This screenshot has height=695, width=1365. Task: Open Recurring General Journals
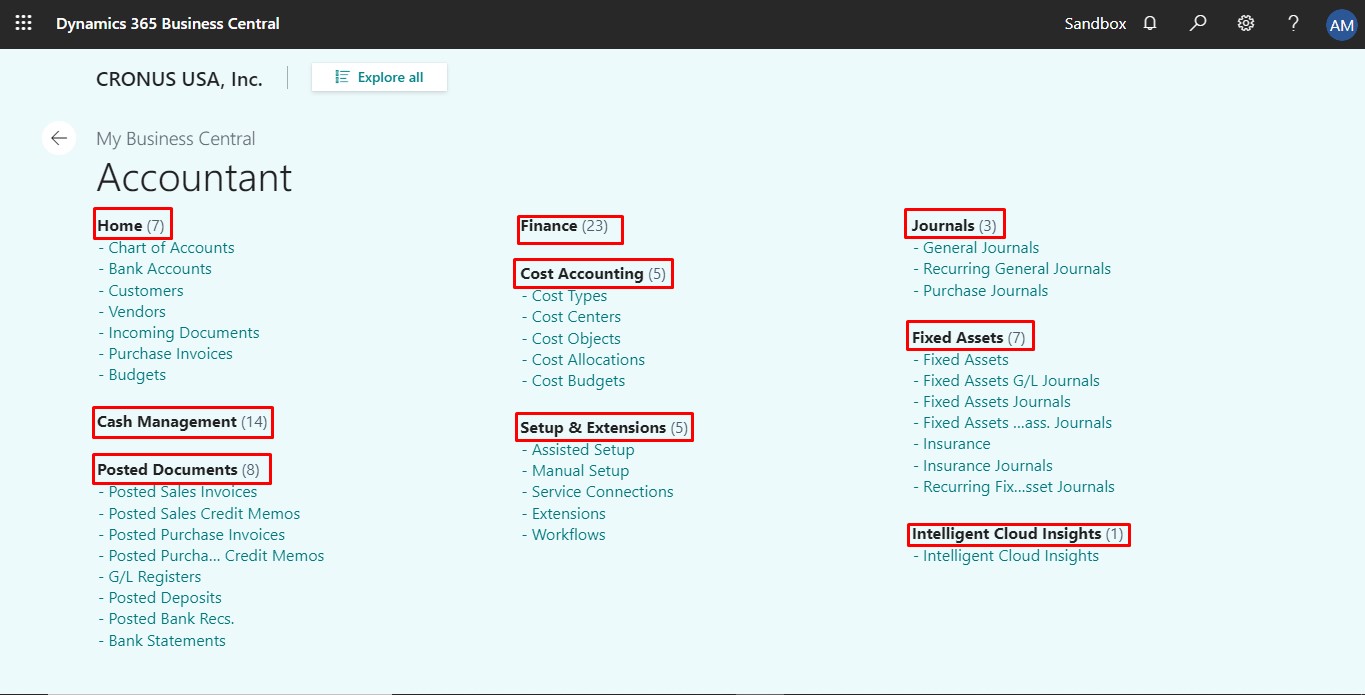pyautogui.click(x=1017, y=269)
